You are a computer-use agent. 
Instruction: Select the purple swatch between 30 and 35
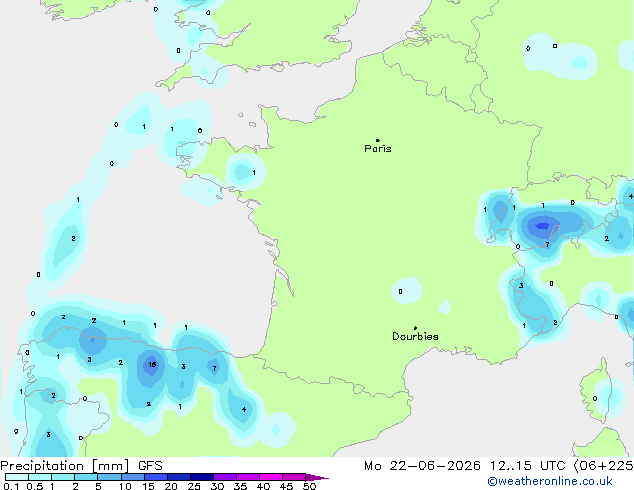point(225,477)
